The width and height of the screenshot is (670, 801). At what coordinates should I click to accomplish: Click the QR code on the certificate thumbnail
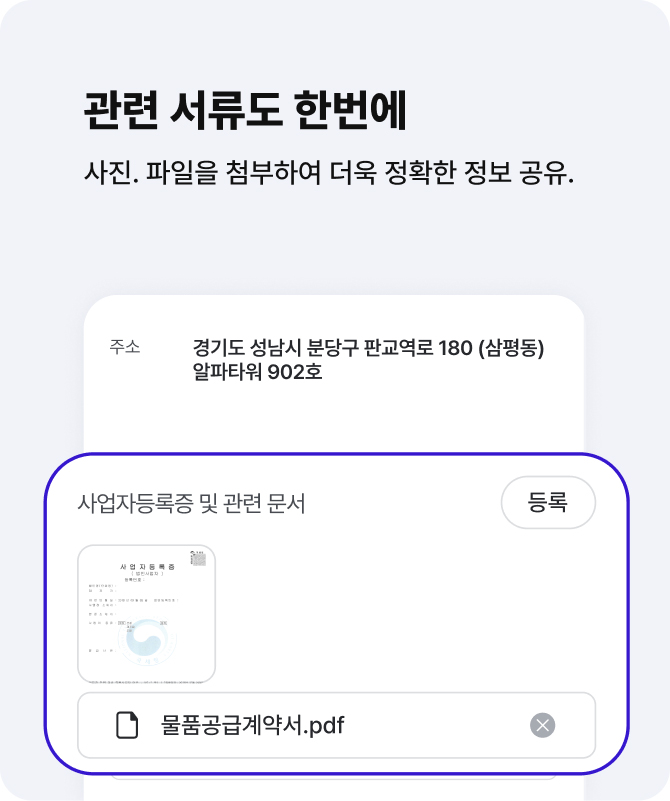pos(199,558)
